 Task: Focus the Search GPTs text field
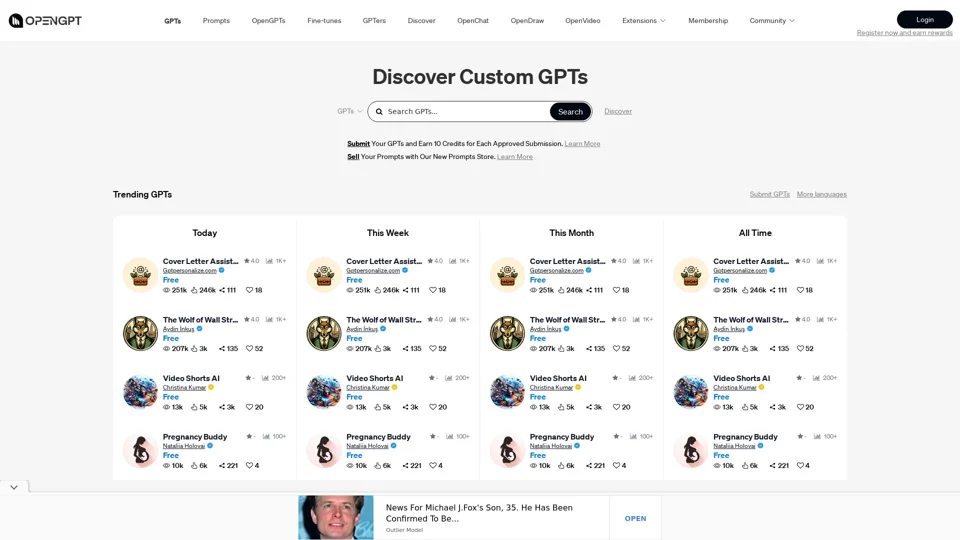tap(467, 111)
